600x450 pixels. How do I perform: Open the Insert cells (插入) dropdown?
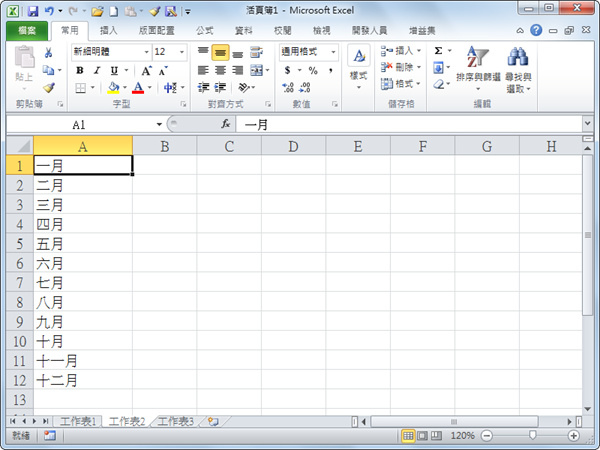tap(401, 51)
